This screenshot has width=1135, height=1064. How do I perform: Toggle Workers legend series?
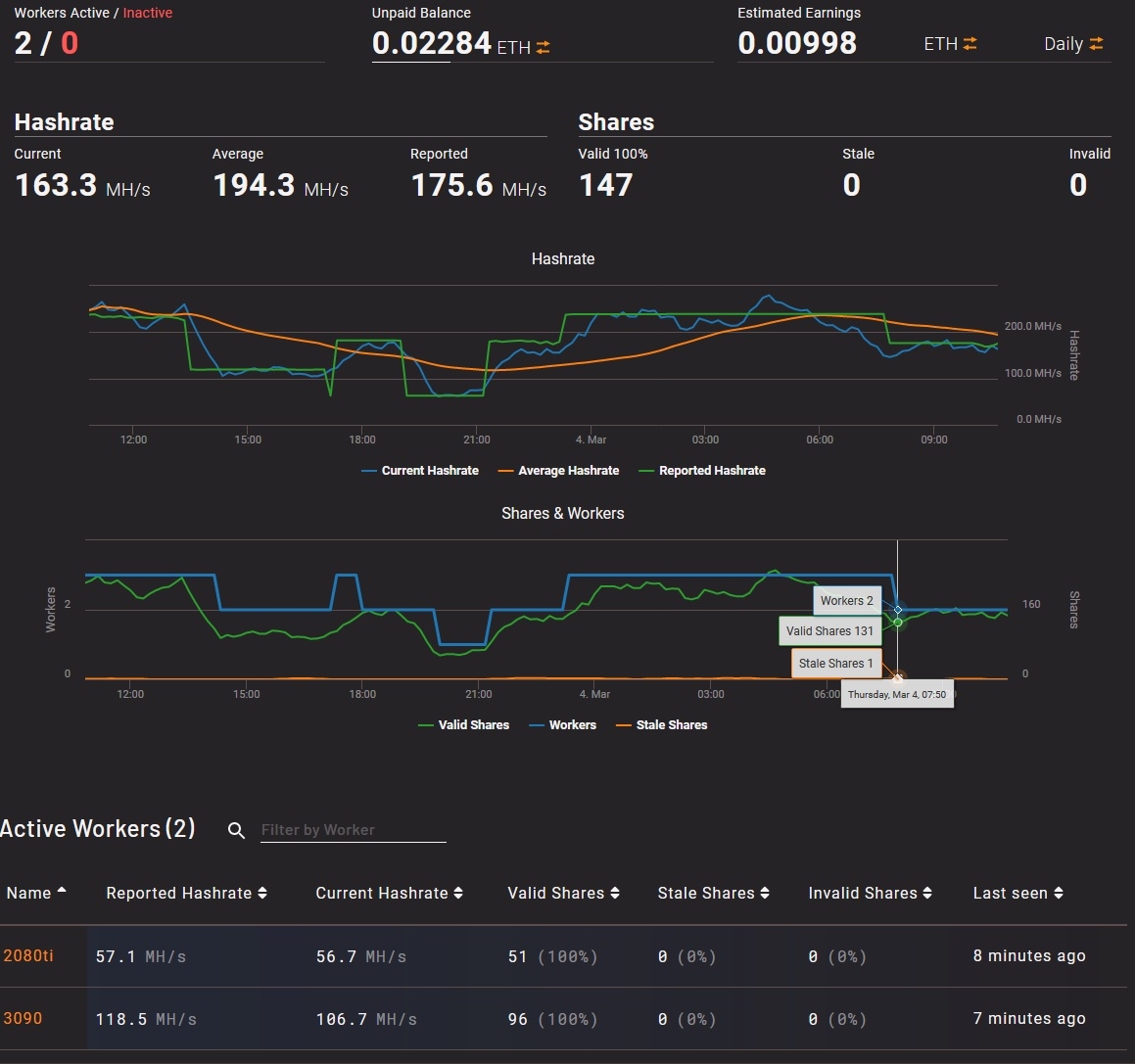[562, 725]
